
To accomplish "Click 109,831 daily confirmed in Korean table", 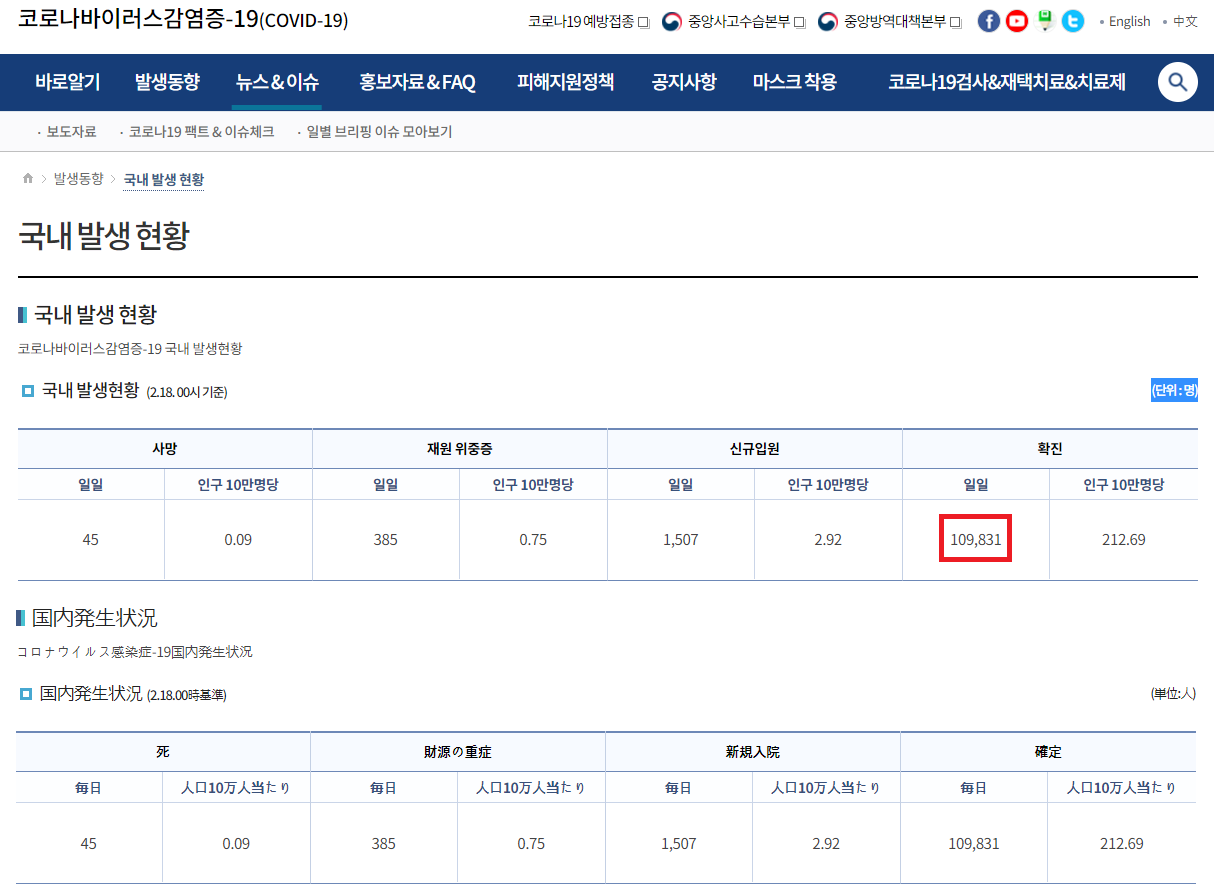I will pos(976,540).
